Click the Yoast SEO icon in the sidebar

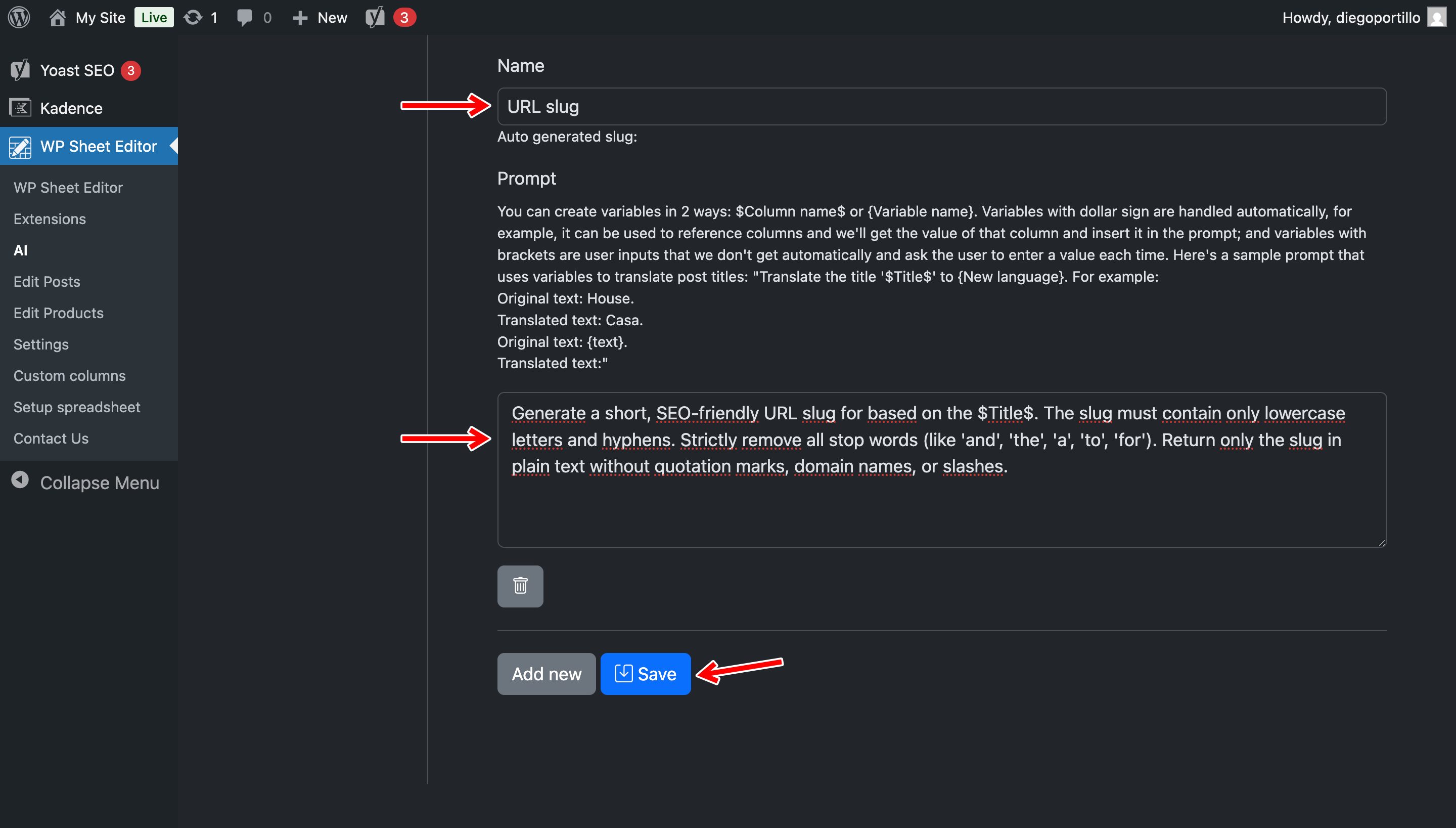point(20,69)
